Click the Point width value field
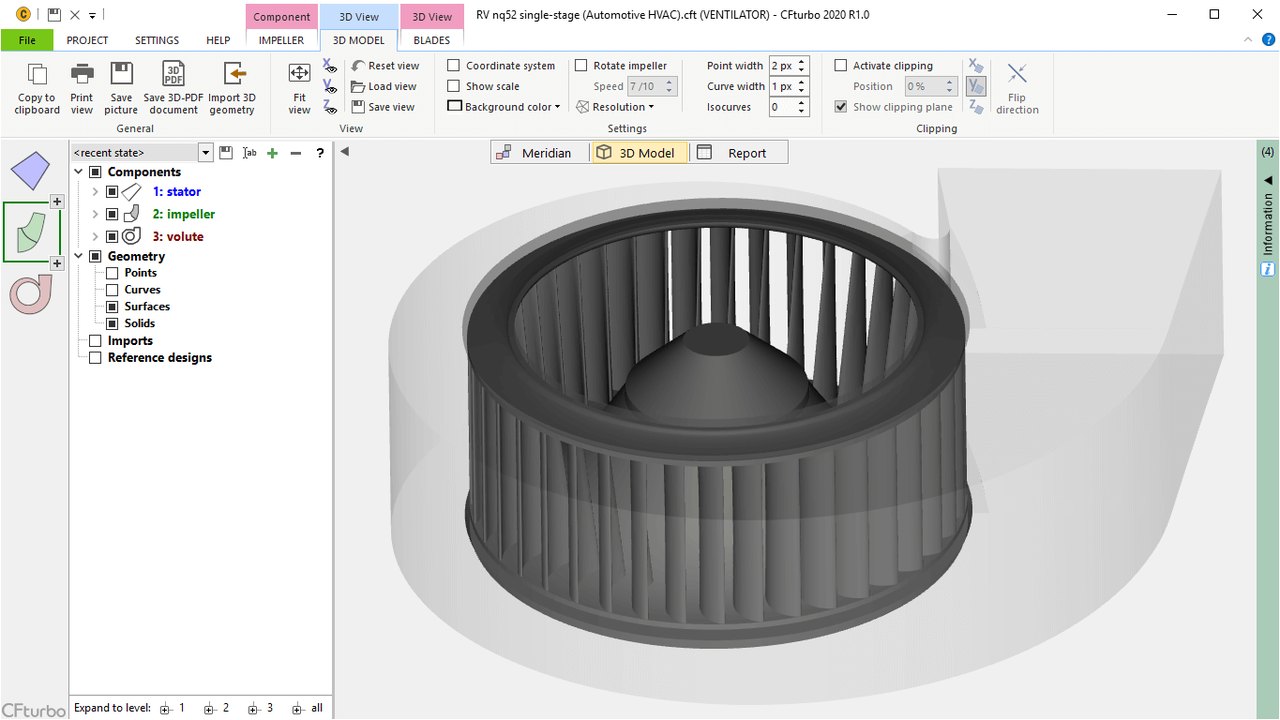The height and width of the screenshot is (720, 1280). pos(782,66)
